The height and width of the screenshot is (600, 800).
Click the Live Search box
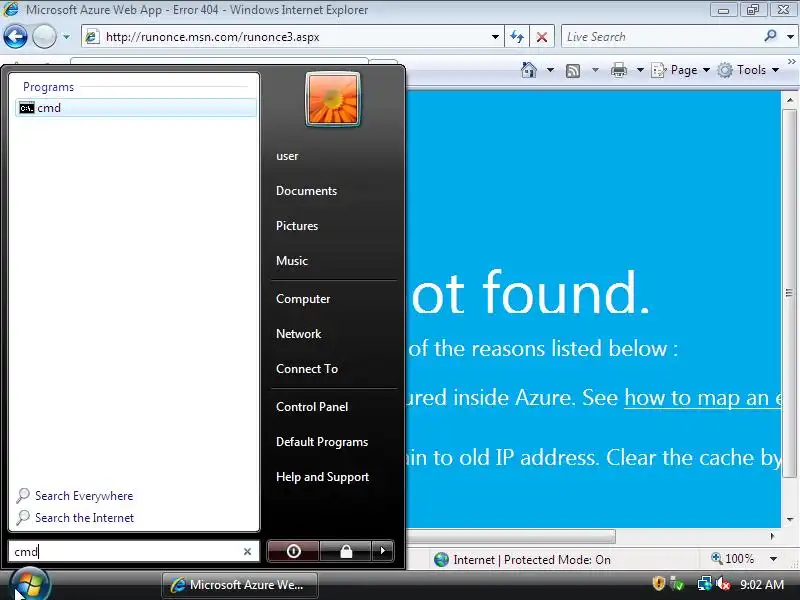tap(661, 37)
